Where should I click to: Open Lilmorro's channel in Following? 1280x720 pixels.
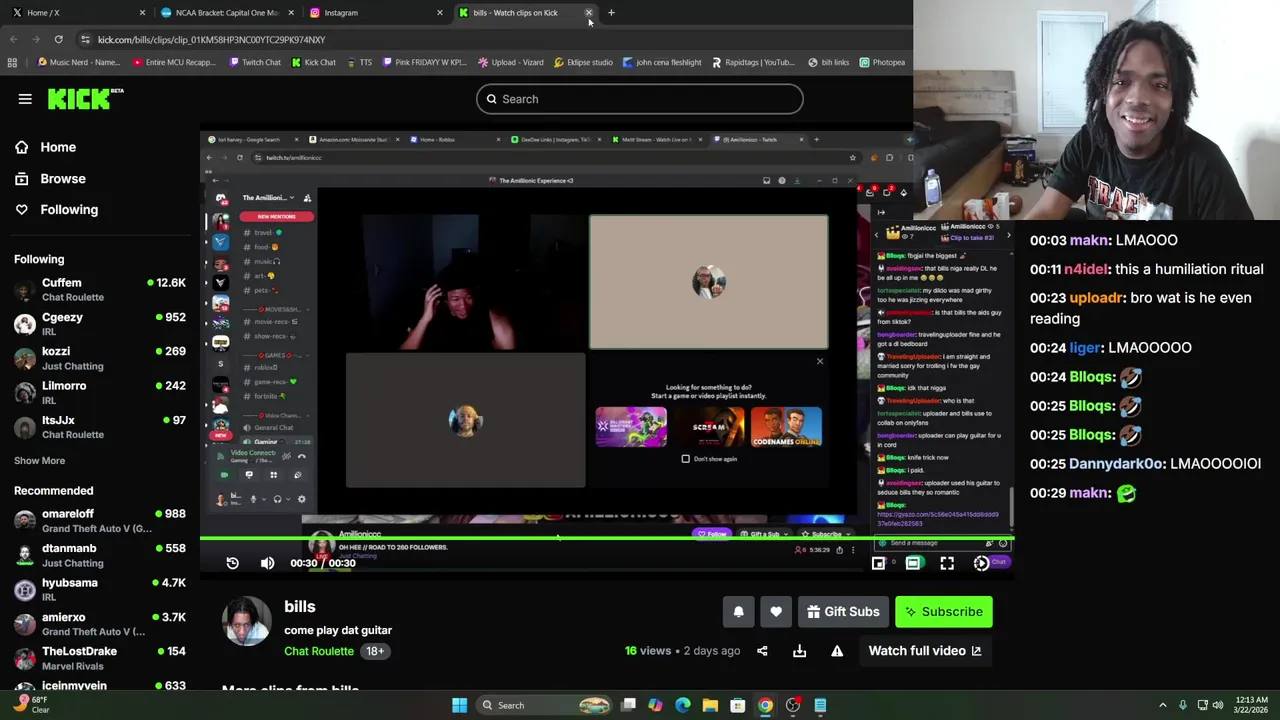click(99, 392)
